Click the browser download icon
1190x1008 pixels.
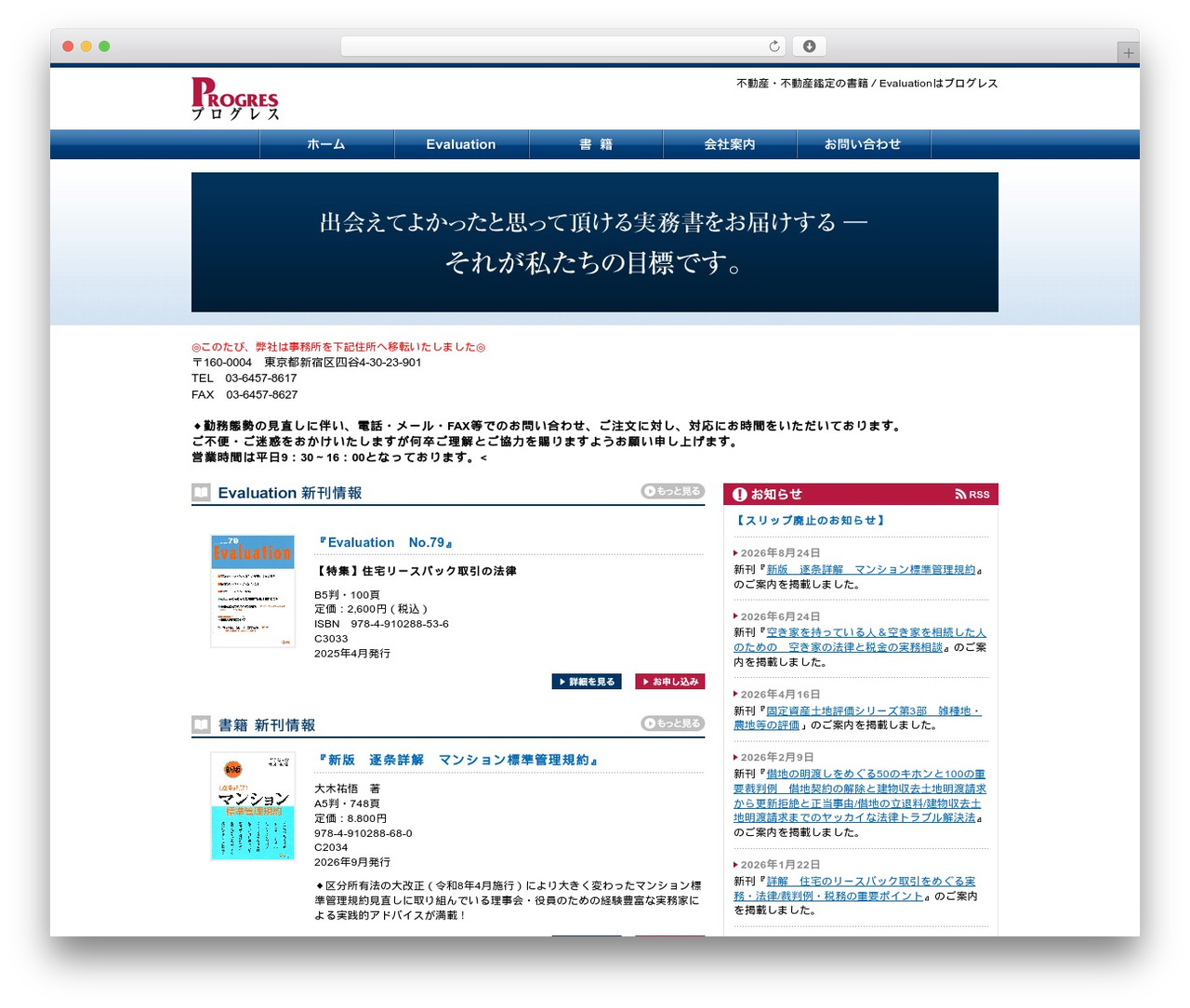click(810, 46)
